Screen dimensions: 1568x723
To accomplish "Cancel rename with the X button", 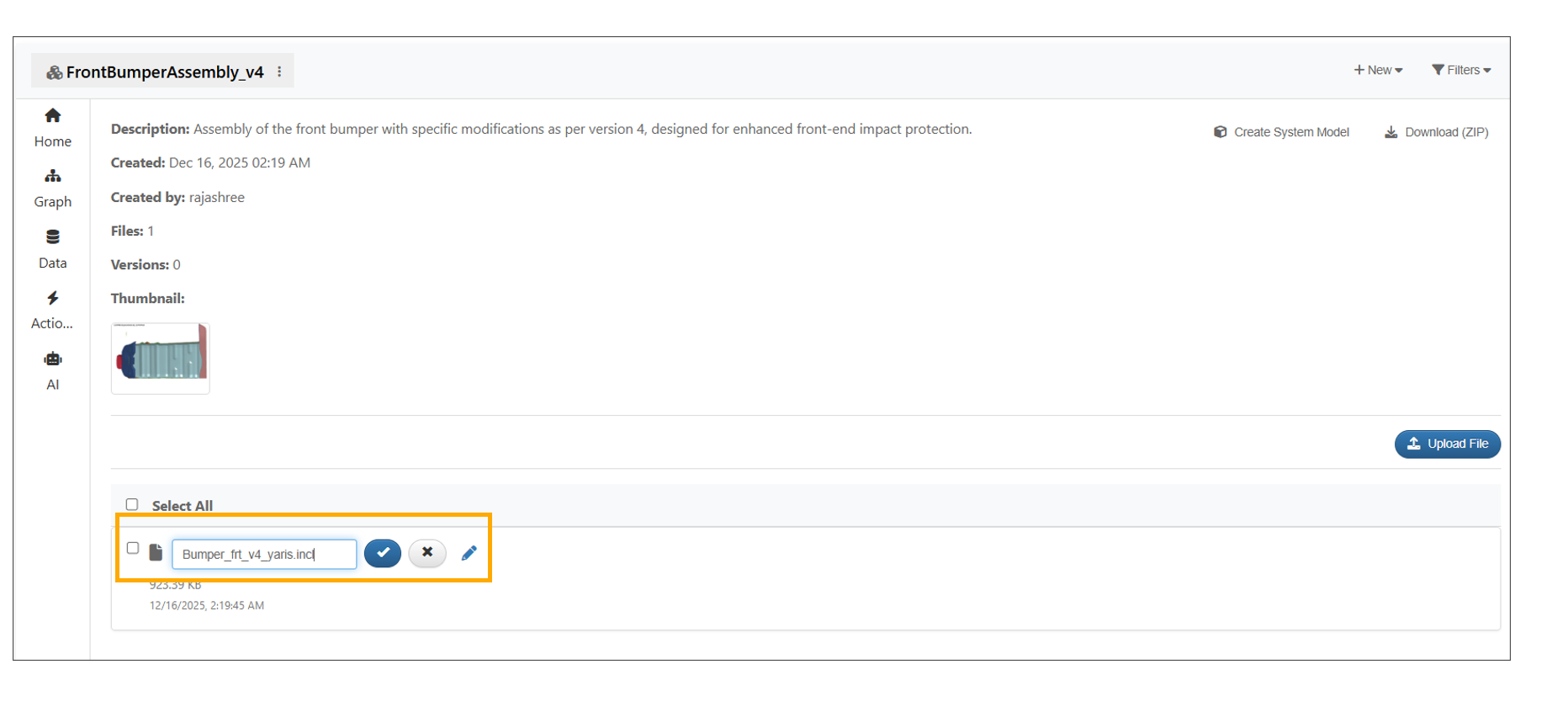I will click(x=427, y=553).
